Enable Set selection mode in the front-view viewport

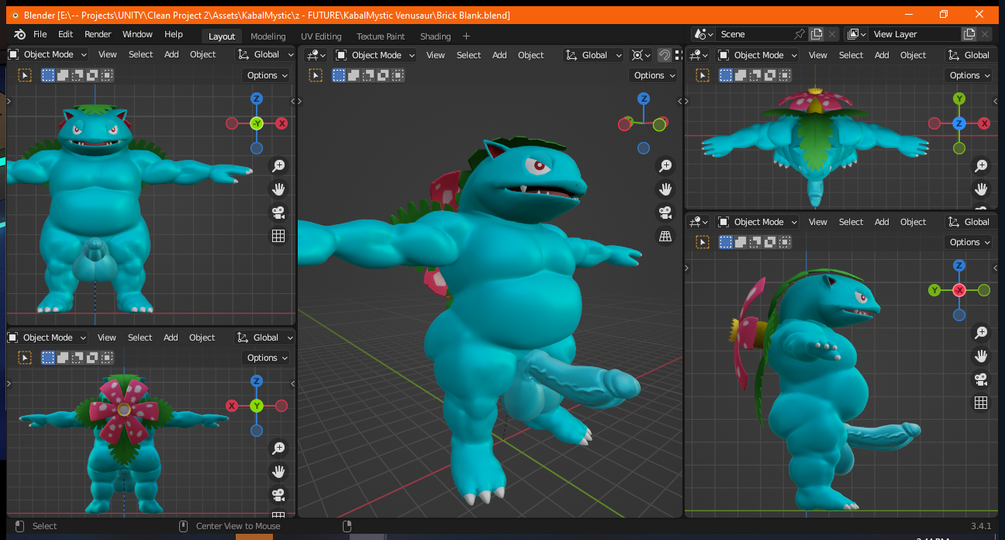pyautogui.click(x=48, y=76)
